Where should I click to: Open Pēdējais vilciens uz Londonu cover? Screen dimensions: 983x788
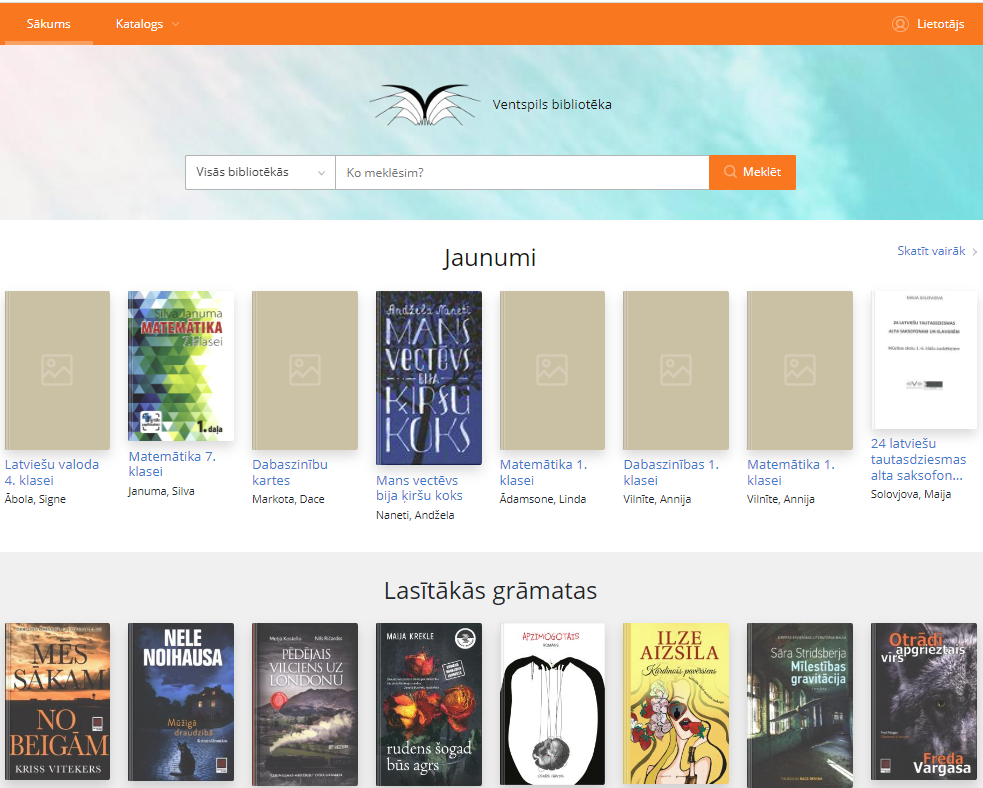[305, 704]
